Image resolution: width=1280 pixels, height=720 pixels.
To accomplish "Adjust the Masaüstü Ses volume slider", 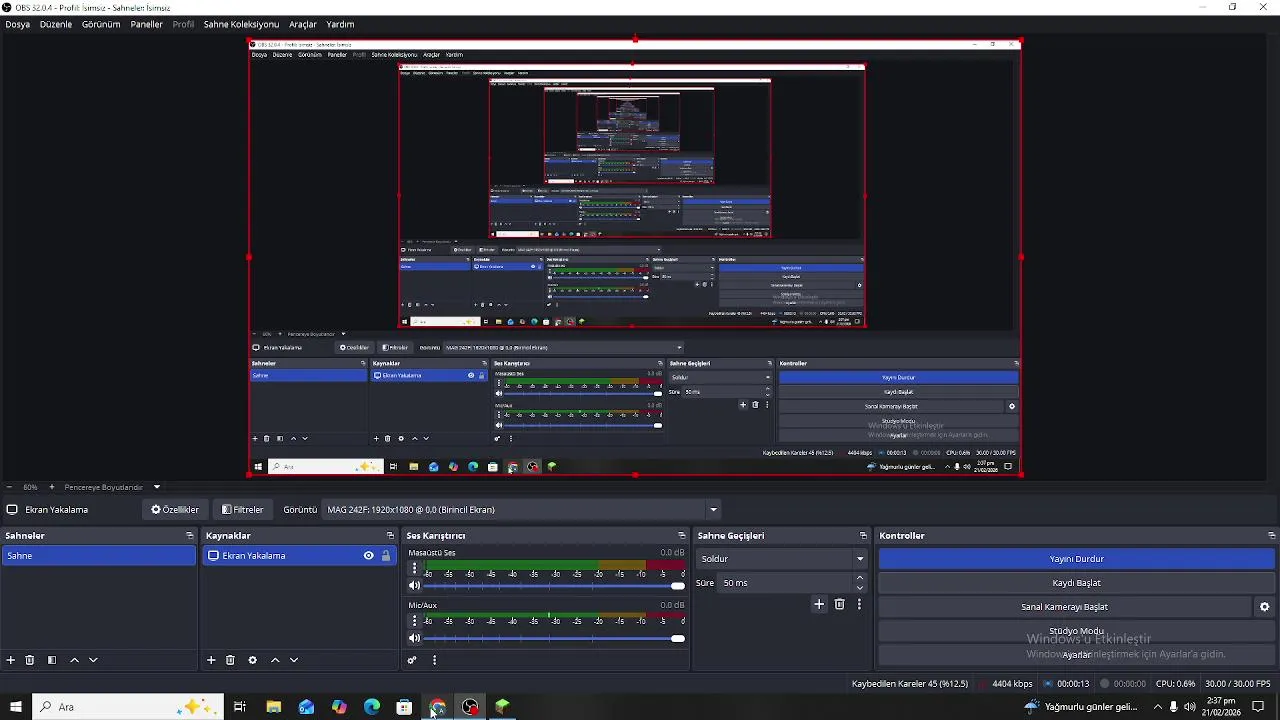I will coord(554,586).
